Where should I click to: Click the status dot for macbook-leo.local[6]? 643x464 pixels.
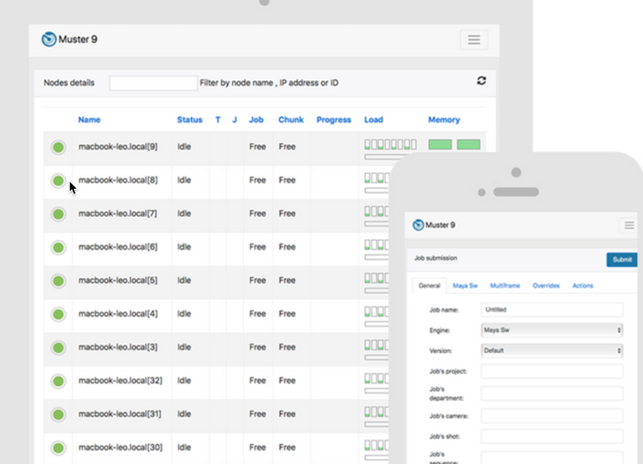(58, 247)
